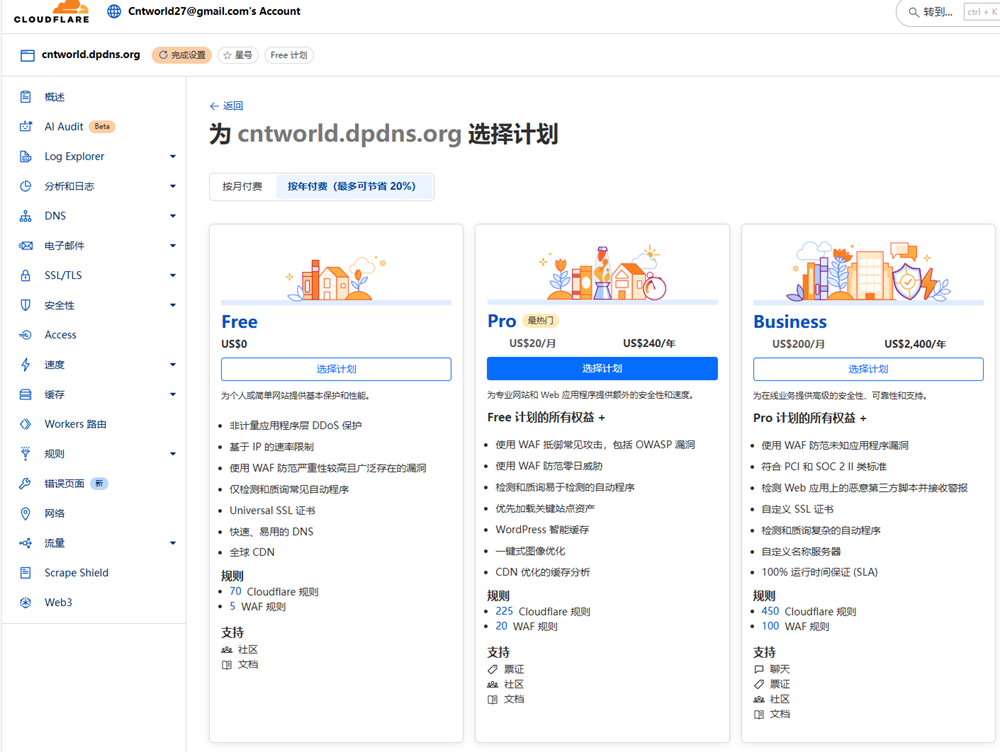
Task: Click the Pro plan illustration
Action: click(x=603, y=273)
